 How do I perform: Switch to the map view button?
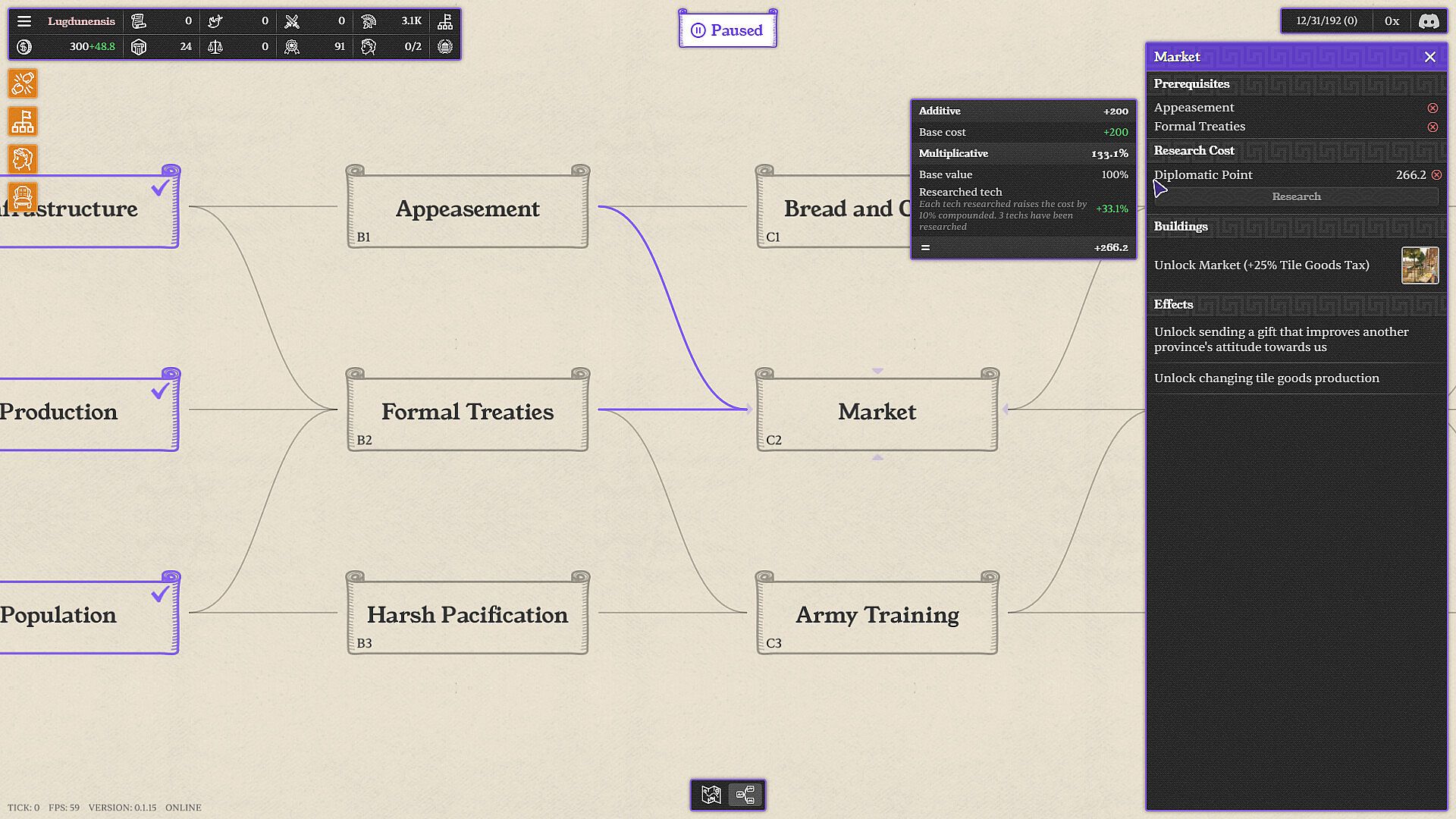click(711, 795)
